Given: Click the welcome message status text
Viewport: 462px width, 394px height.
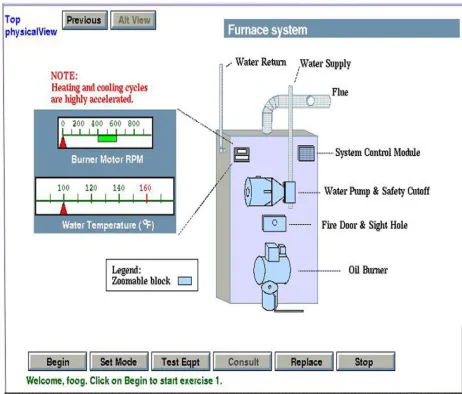Looking at the screenshot, I should click(x=124, y=381).
